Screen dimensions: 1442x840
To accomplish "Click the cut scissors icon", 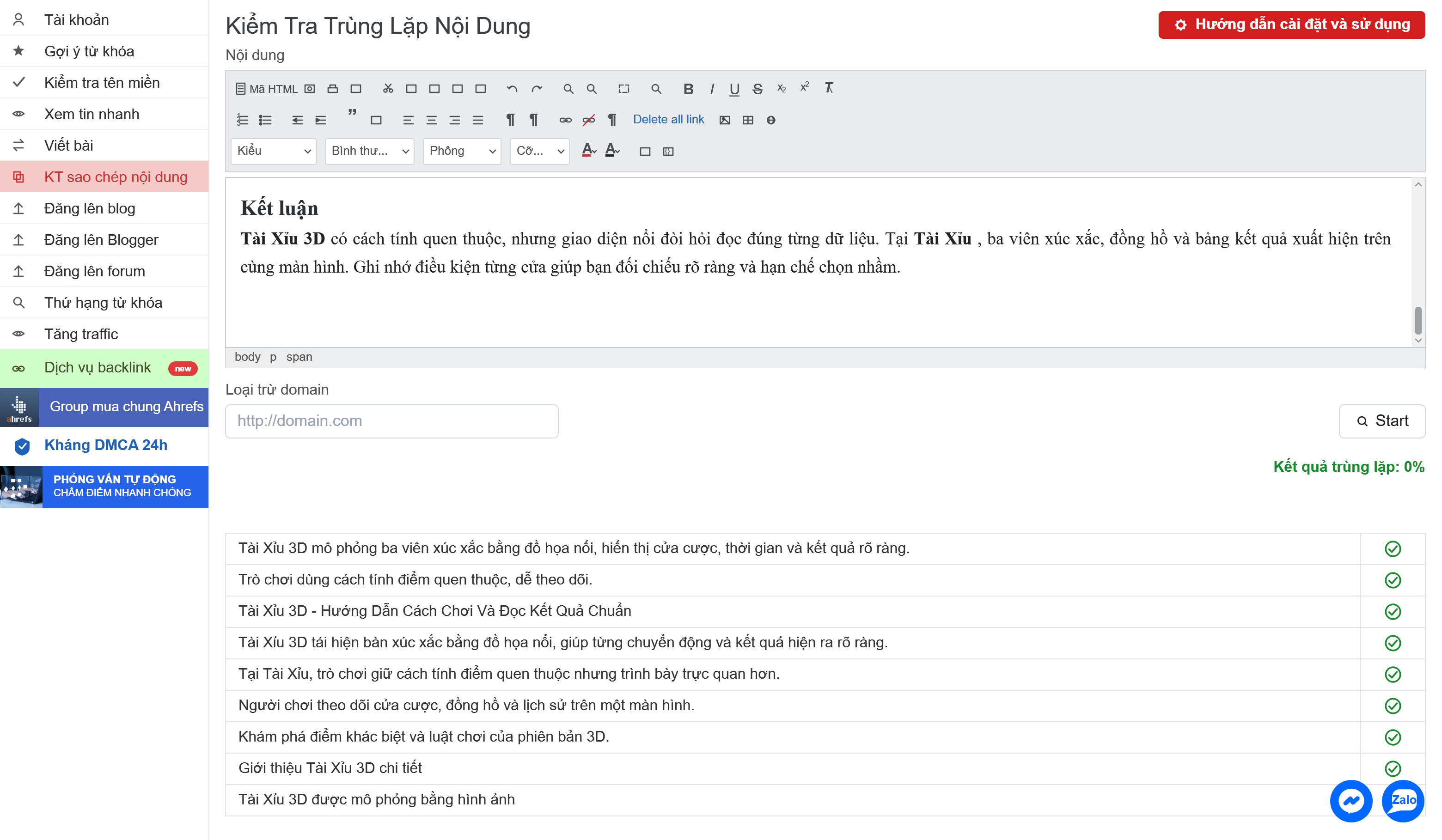I will click(388, 89).
